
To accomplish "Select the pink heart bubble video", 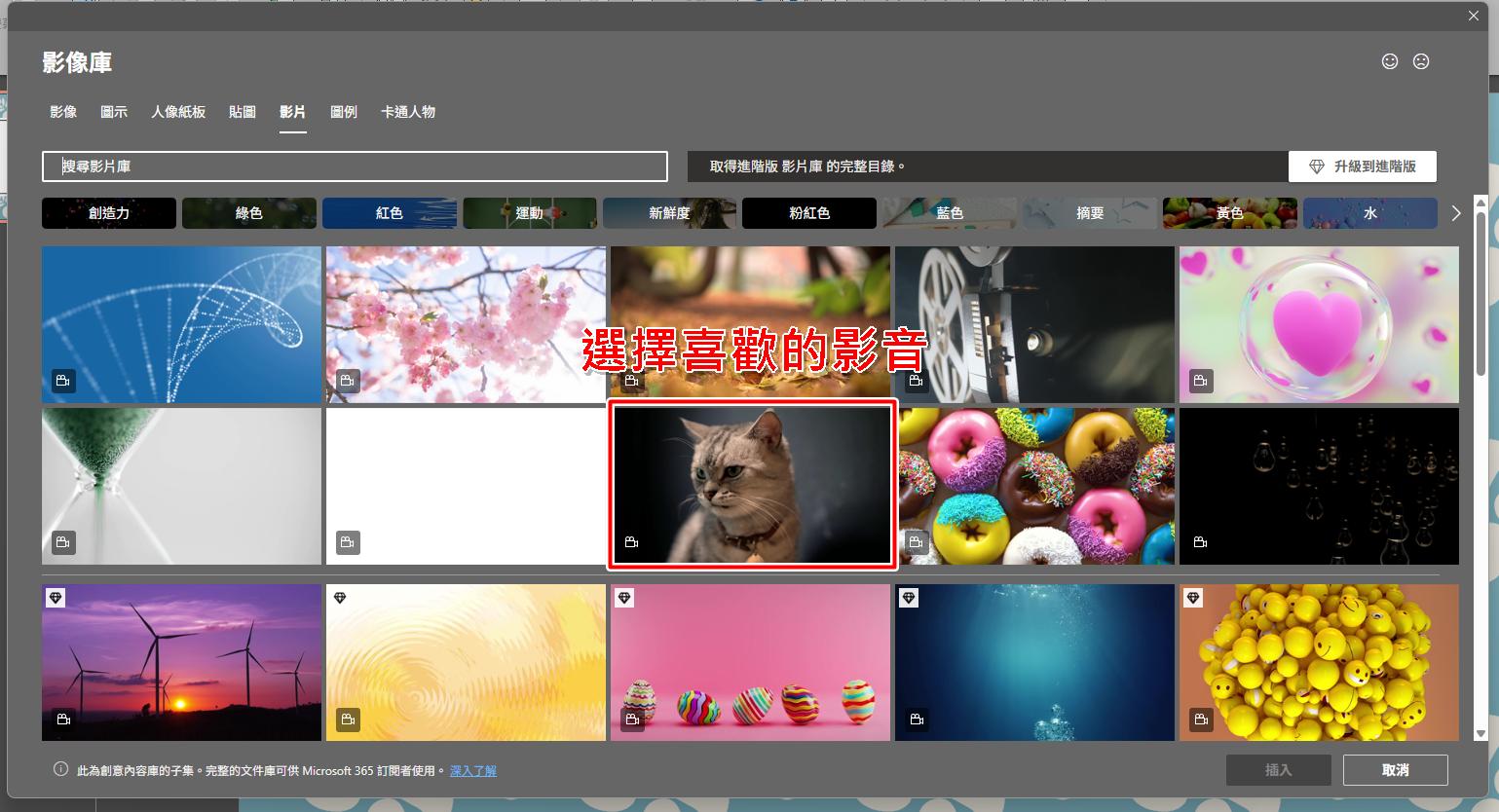I will [x=1319, y=324].
